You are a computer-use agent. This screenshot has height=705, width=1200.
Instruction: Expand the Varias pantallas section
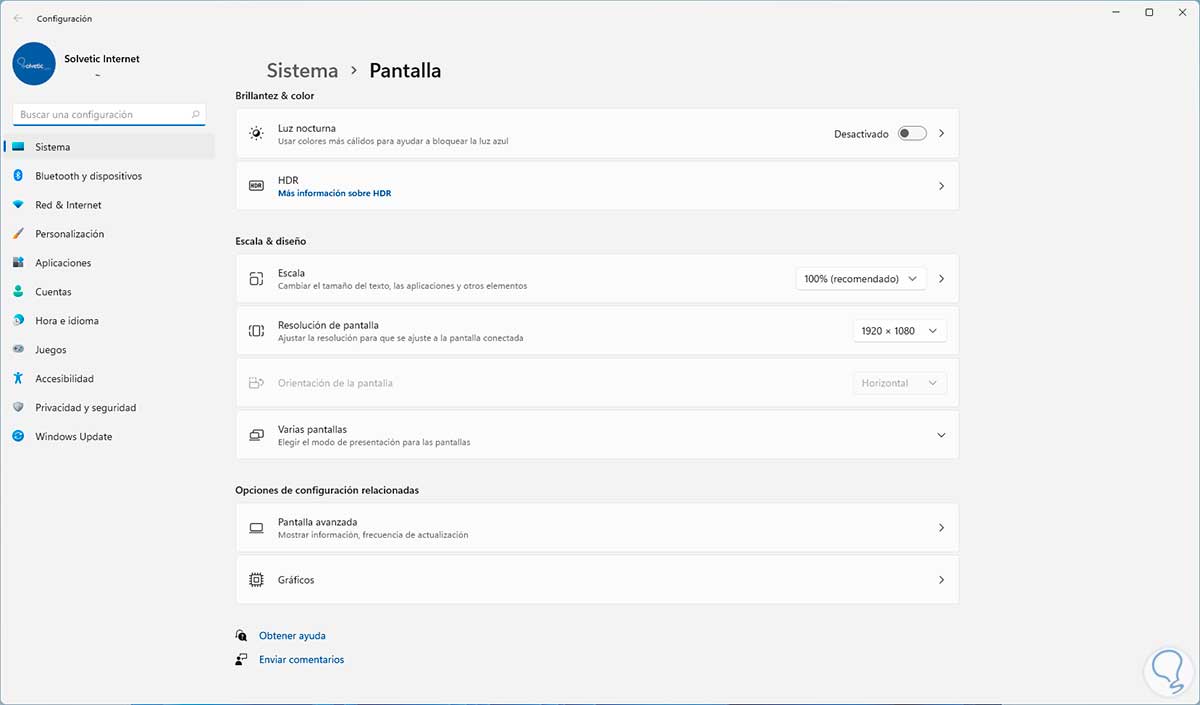tap(940, 435)
